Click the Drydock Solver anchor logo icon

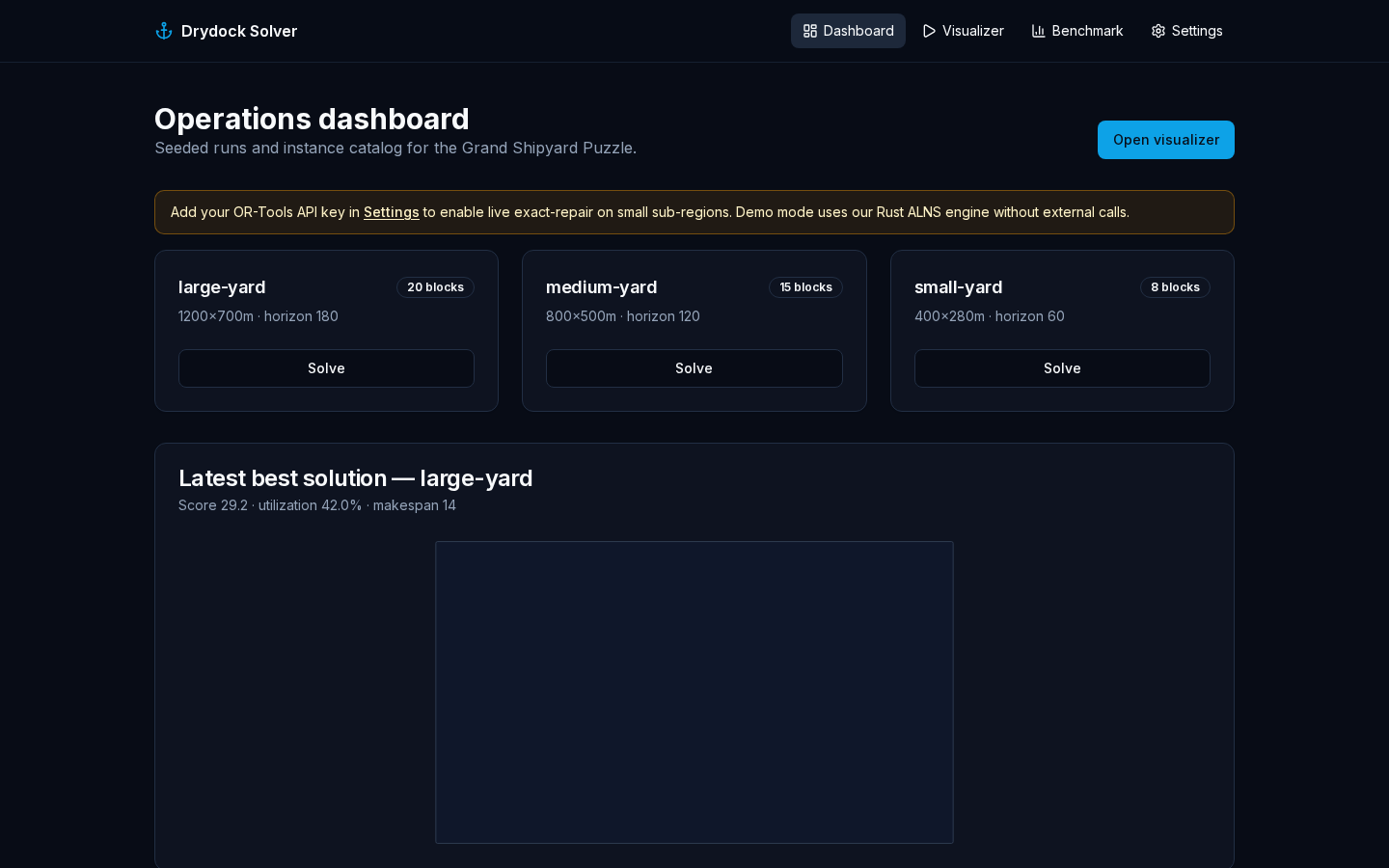coord(164,31)
